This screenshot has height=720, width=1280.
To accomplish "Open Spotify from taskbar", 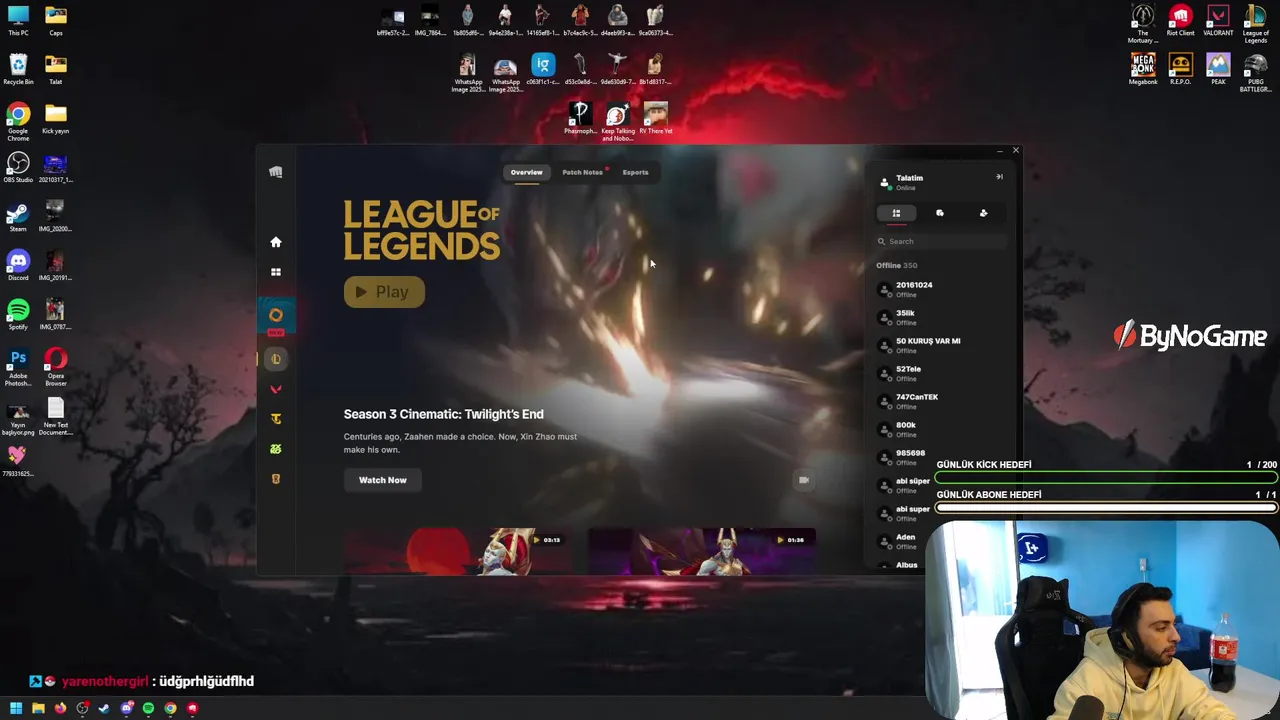I will pyautogui.click(x=148, y=708).
